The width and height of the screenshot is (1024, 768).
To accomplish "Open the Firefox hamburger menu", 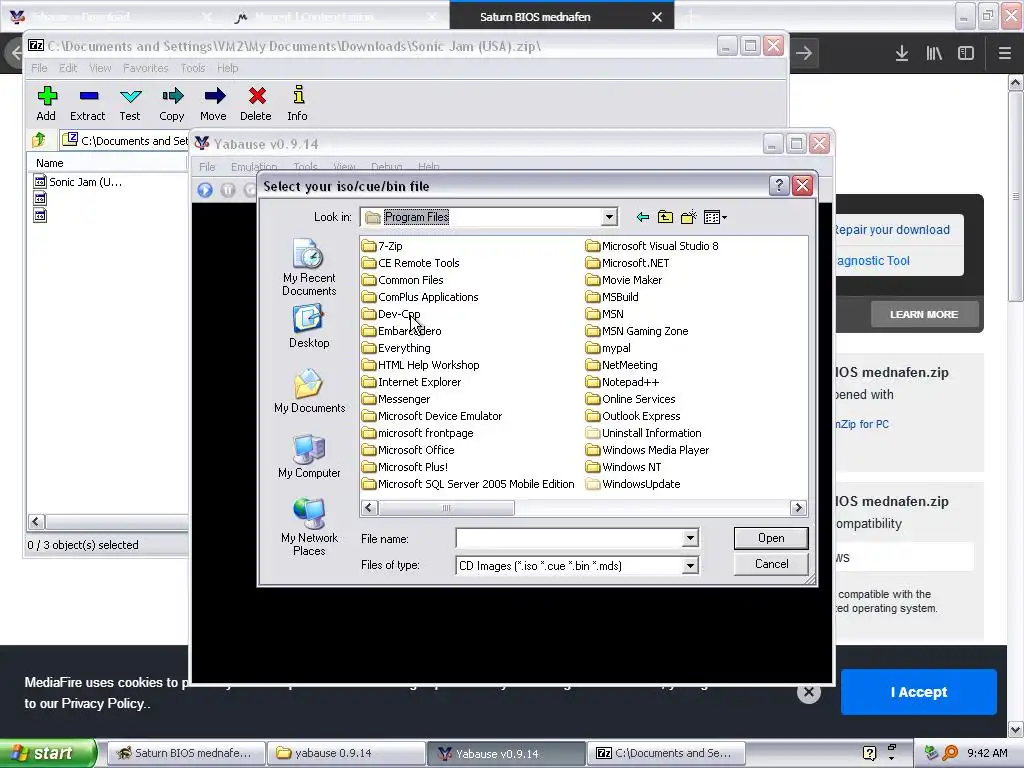I will (1004, 54).
